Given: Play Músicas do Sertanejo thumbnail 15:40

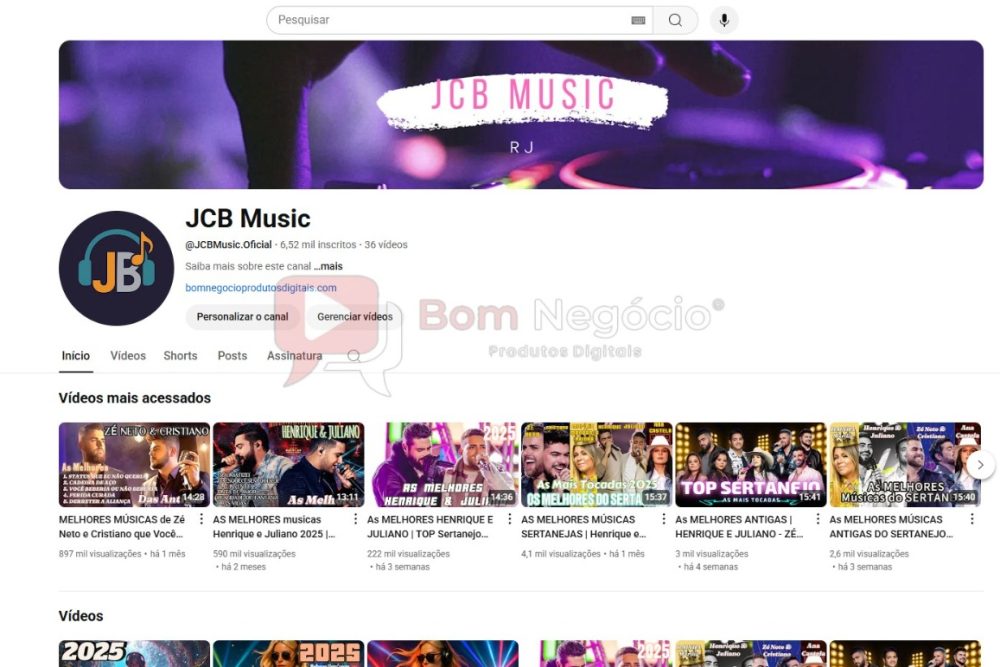Looking at the screenshot, I should click(905, 464).
